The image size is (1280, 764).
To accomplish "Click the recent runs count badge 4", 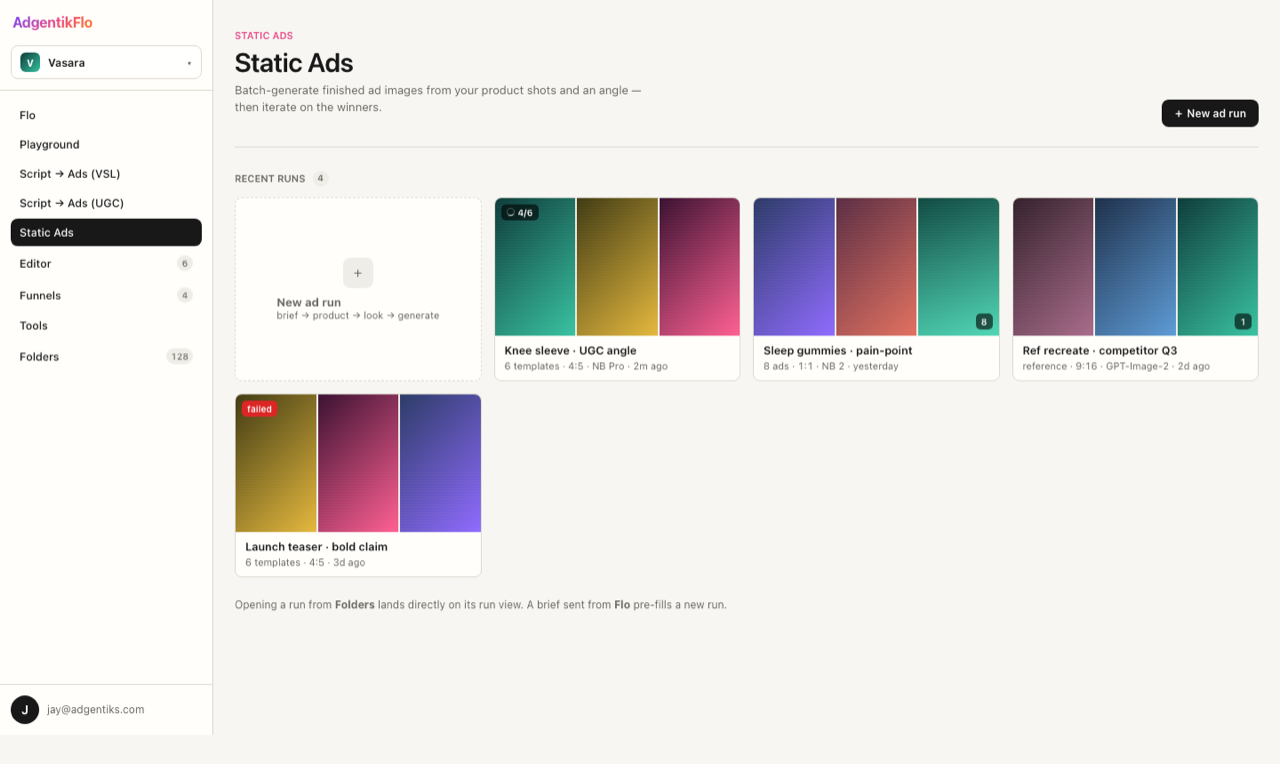I will [320, 178].
